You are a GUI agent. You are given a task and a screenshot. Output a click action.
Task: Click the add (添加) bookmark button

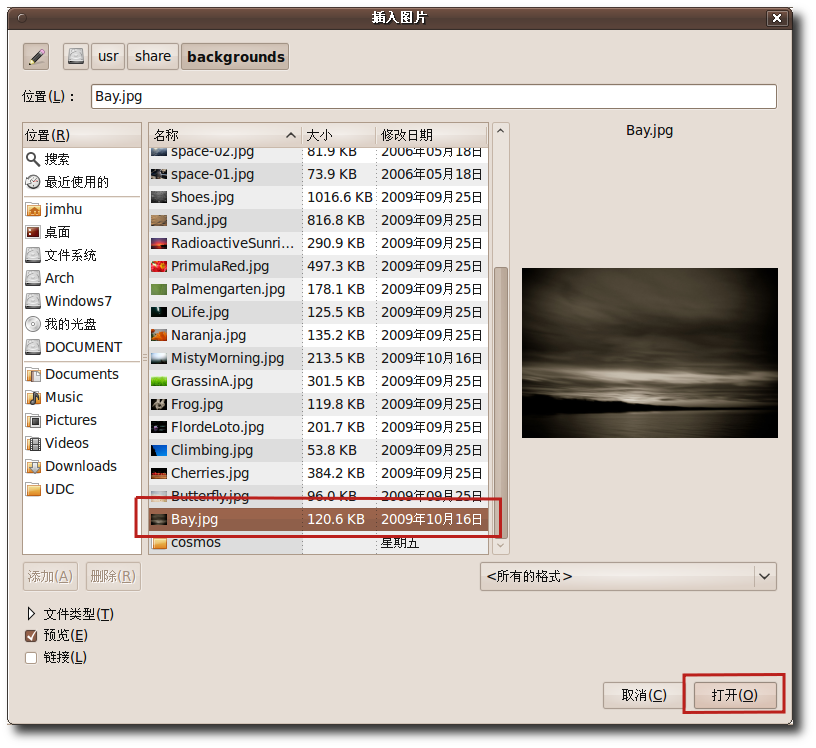pyautogui.click(x=50, y=576)
